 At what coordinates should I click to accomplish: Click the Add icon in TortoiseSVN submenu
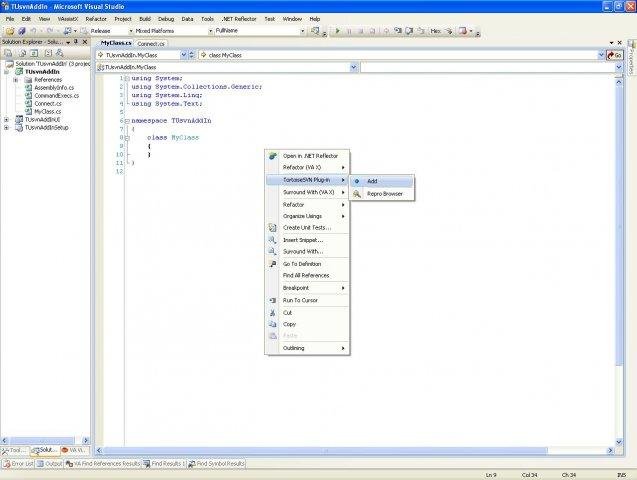pos(357,181)
